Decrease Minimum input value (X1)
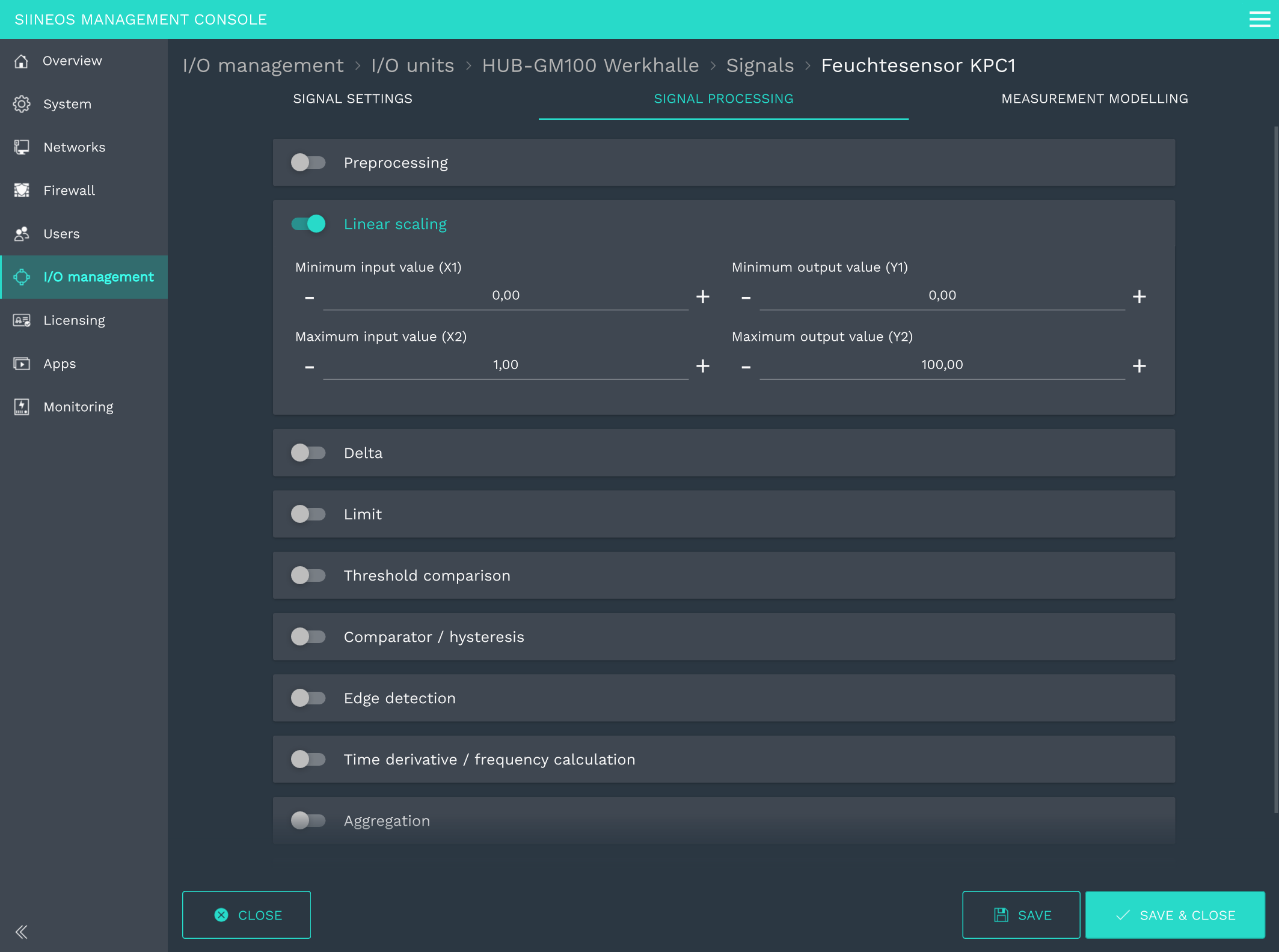This screenshot has width=1279, height=952. tap(310, 297)
